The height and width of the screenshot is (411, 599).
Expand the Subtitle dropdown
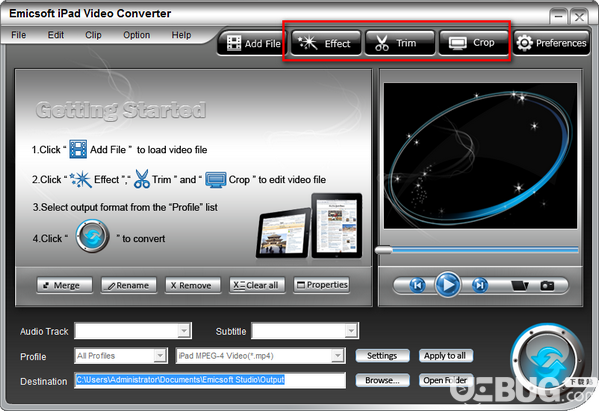click(351, 331)
